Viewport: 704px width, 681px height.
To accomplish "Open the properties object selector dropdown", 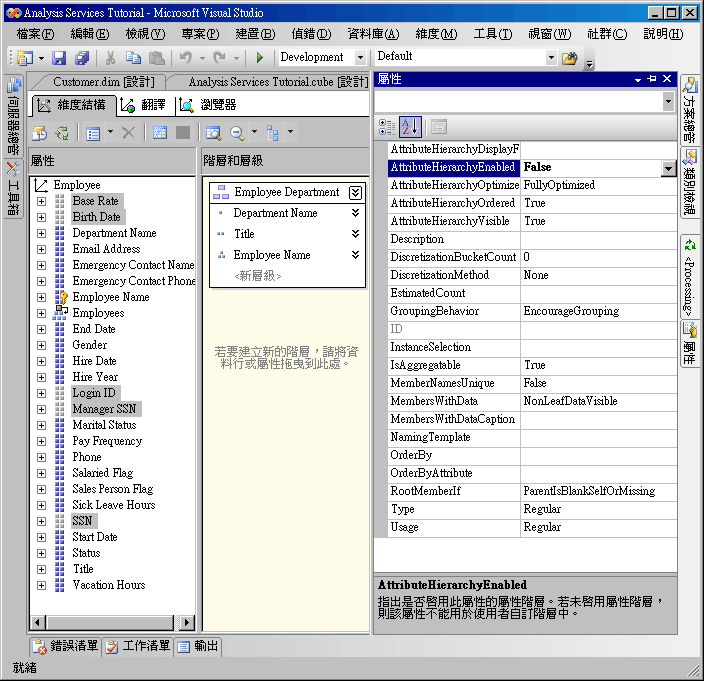I will pyautogui.click(x=669, y=101).
